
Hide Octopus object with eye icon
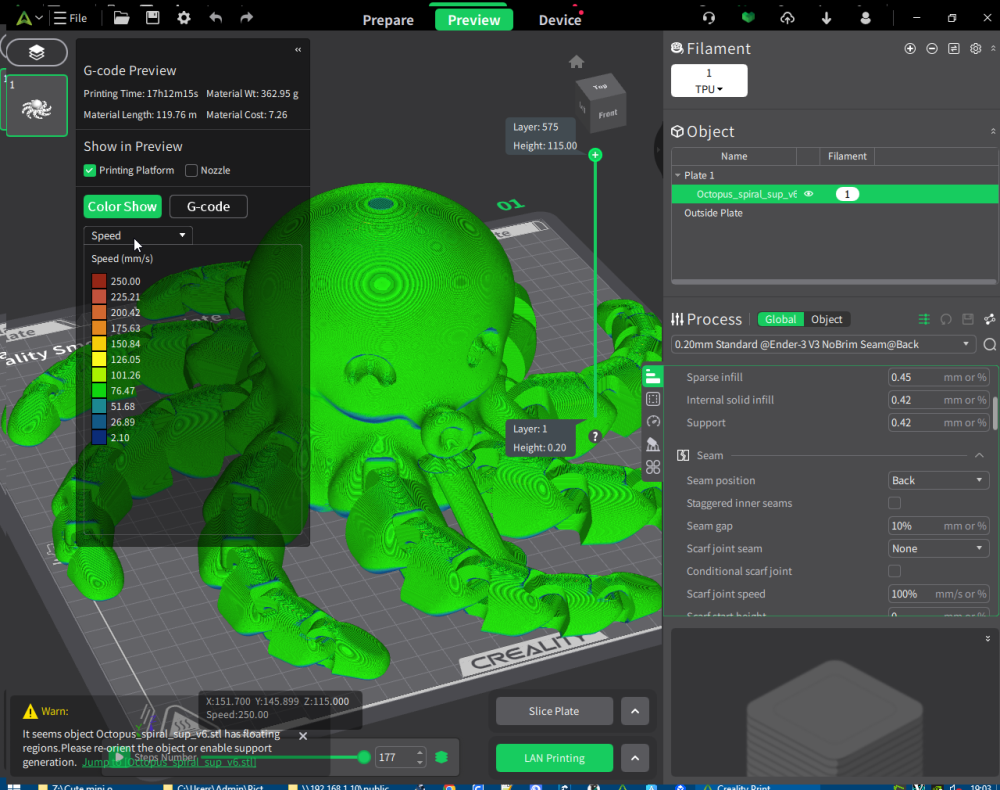click(x=809, y=194)
